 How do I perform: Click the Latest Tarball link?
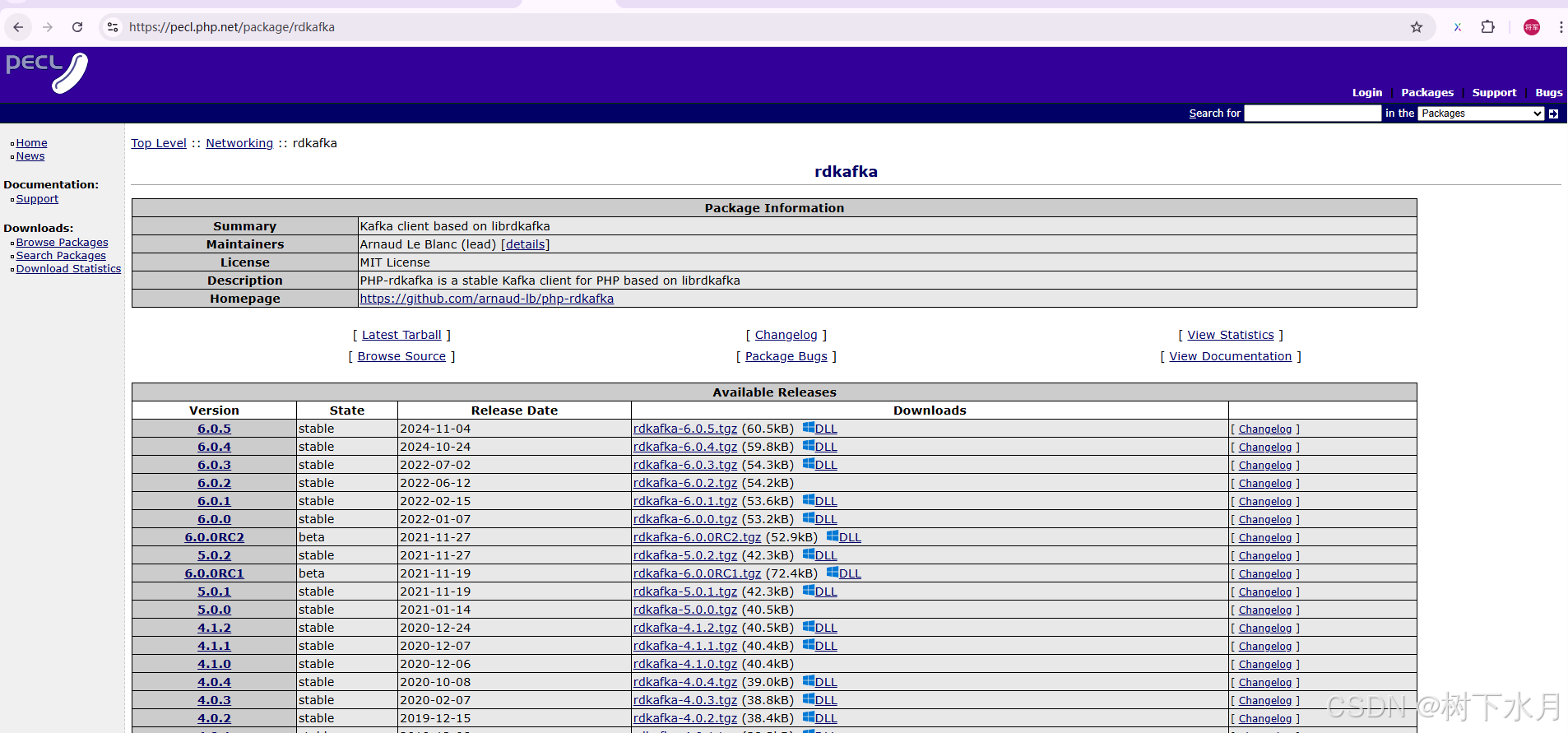click(401, 335)
